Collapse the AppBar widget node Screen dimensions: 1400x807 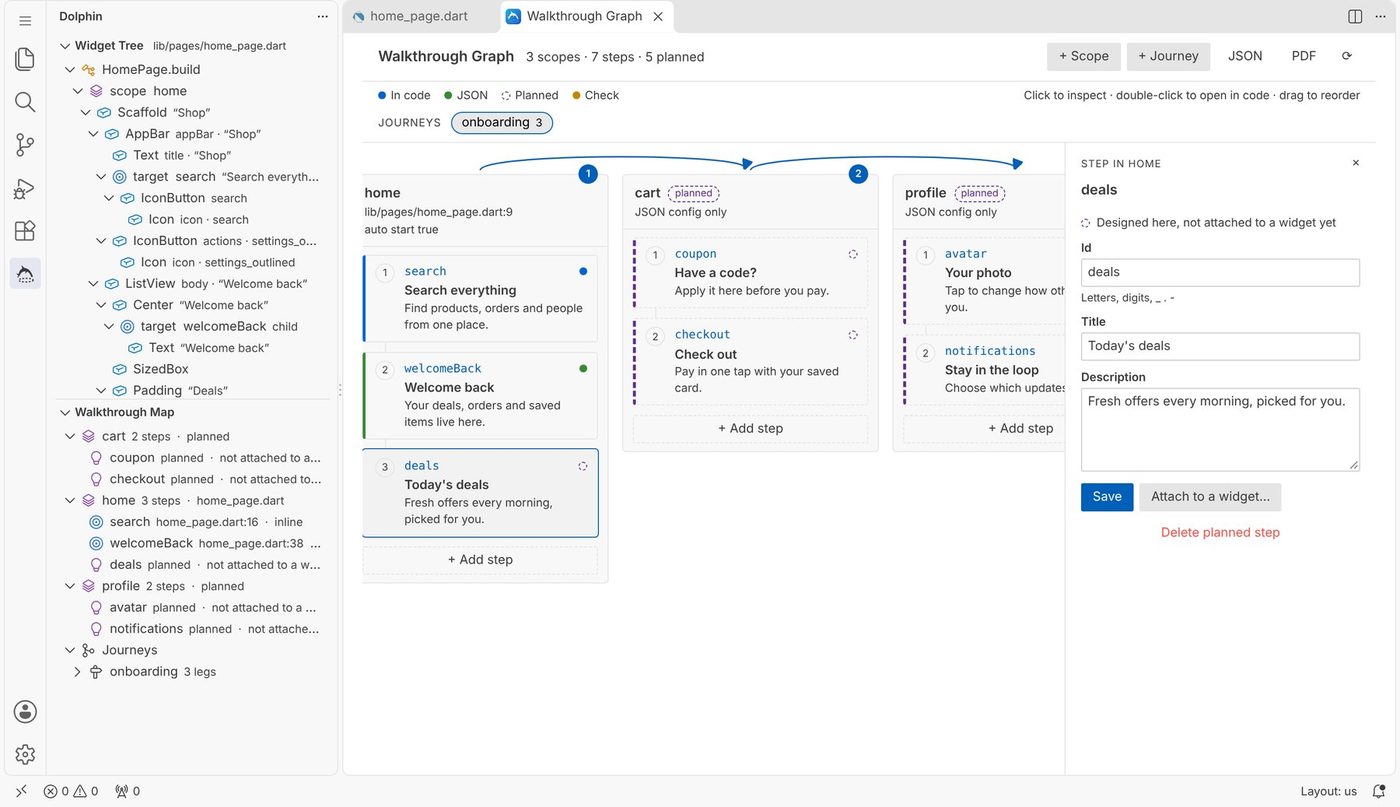(93, 134)
